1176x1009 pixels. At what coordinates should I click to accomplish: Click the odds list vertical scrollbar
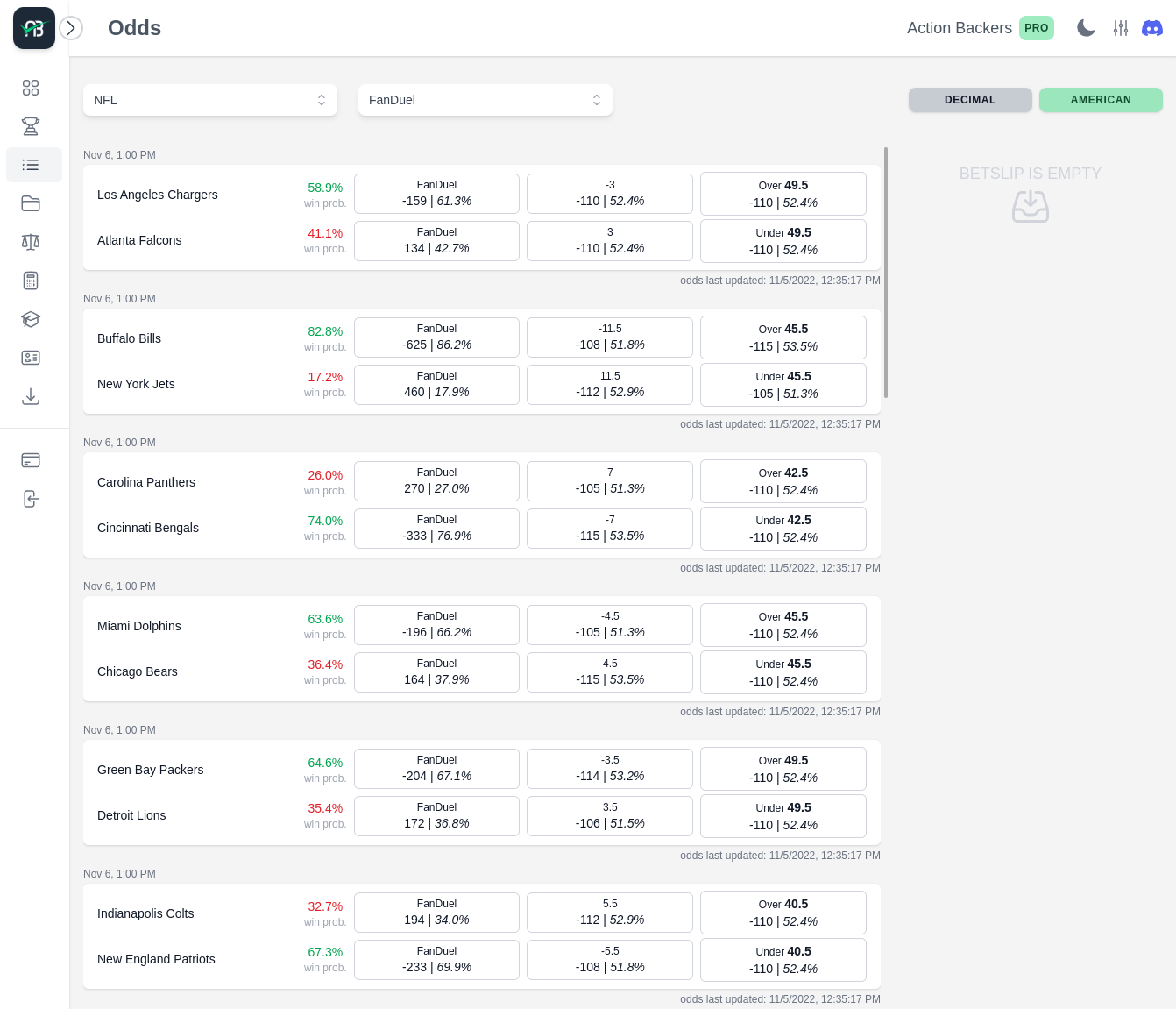click(886, 273)
